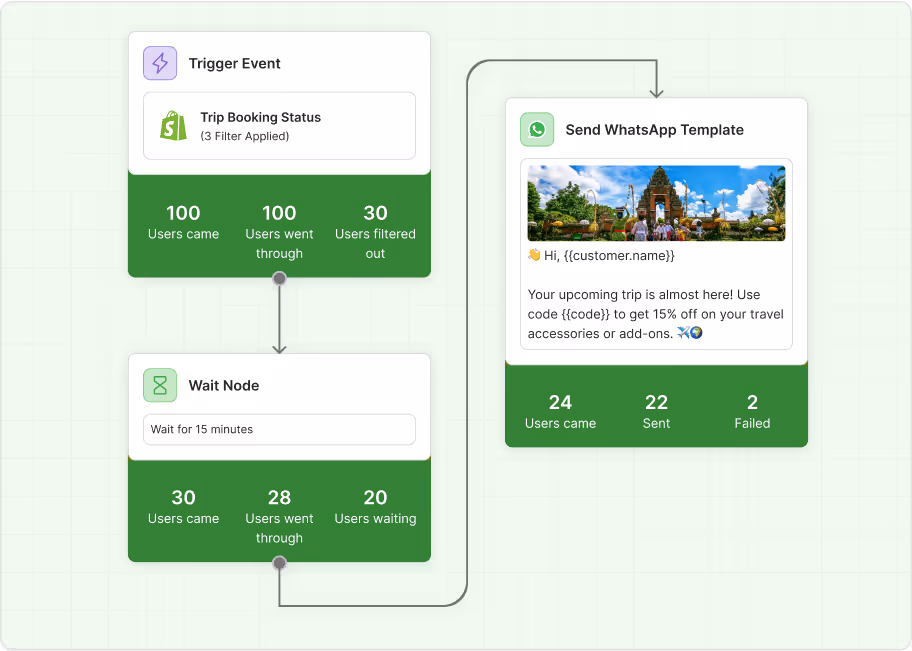Click the Send WhatsApp Template title
This screenshot has height=651, width=912.
(654, 130)
